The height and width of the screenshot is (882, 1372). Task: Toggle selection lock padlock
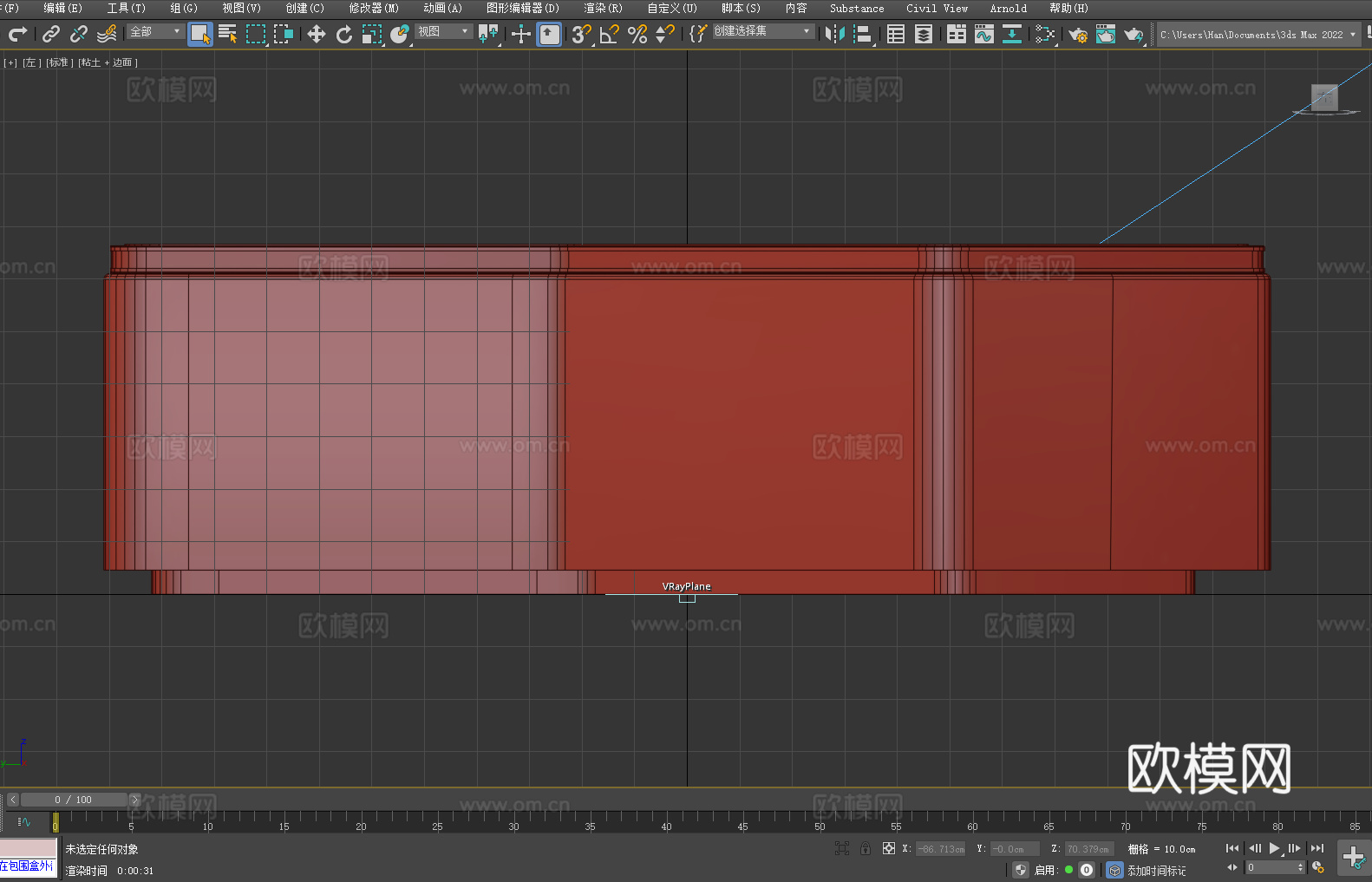(x=866, y=848)
